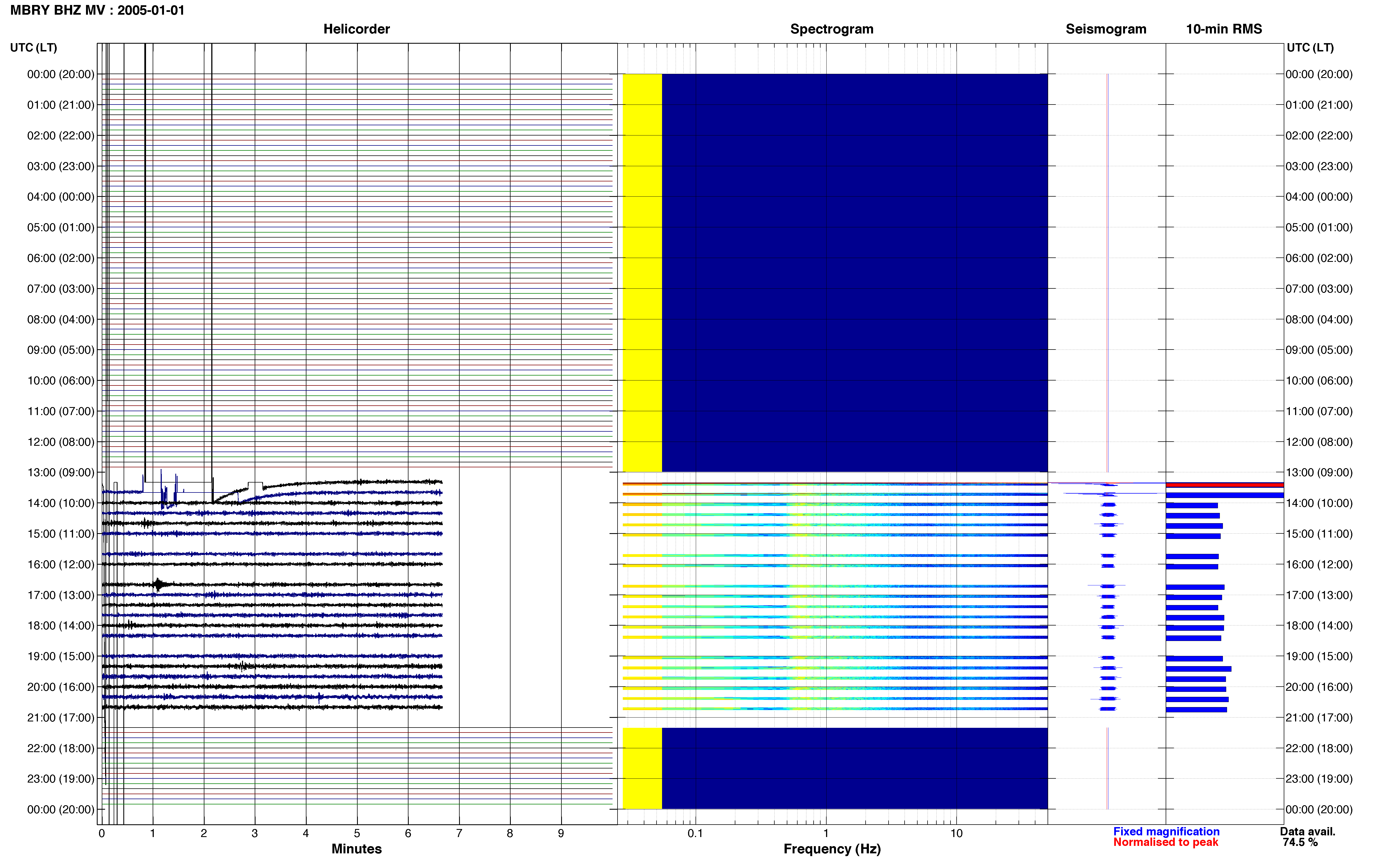Click the UTC (LT) label above right axis
Screen dimensions: 1388x868
click(x=1310, y=48)
